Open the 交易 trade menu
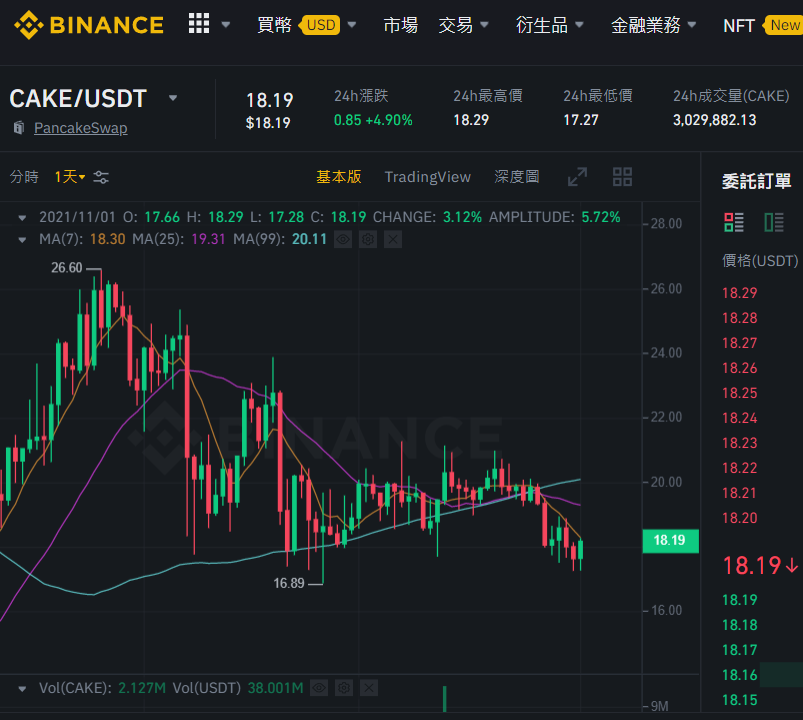This screenshot has height=720, width=803. pos(455,25)
